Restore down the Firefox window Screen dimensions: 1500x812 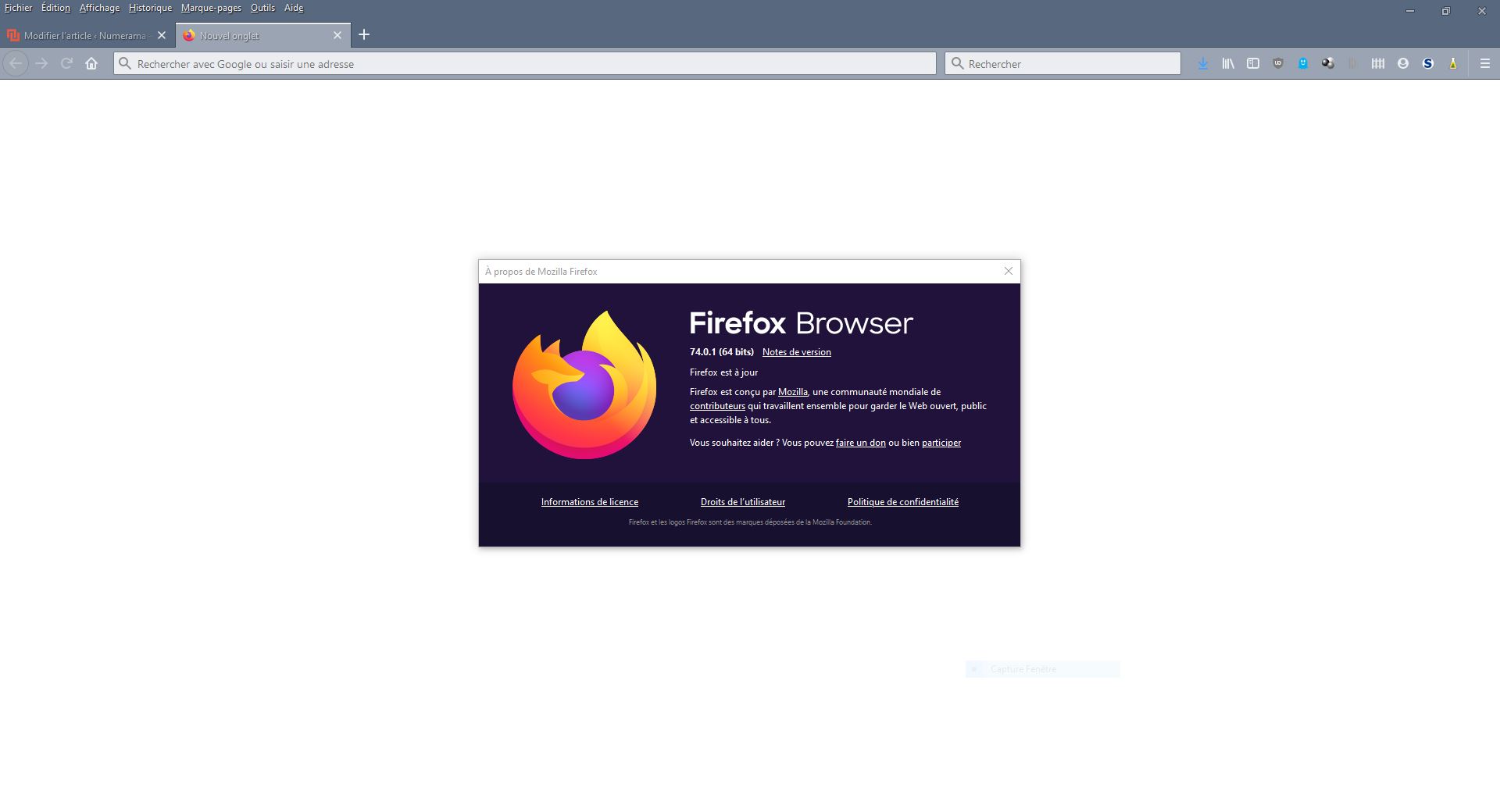[1446, 11]
